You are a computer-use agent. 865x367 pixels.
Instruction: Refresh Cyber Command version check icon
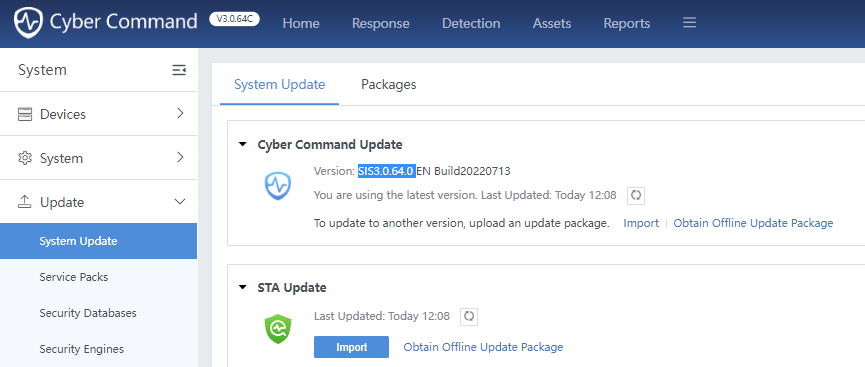[x=636, y=195]
